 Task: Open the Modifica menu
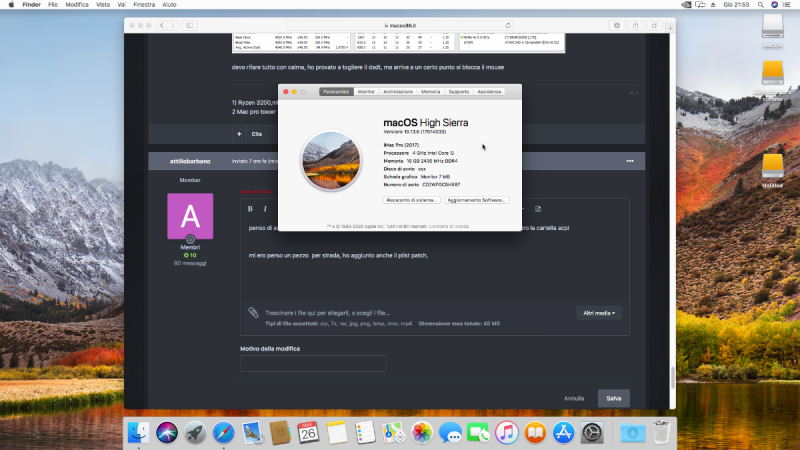click(77, 5)
